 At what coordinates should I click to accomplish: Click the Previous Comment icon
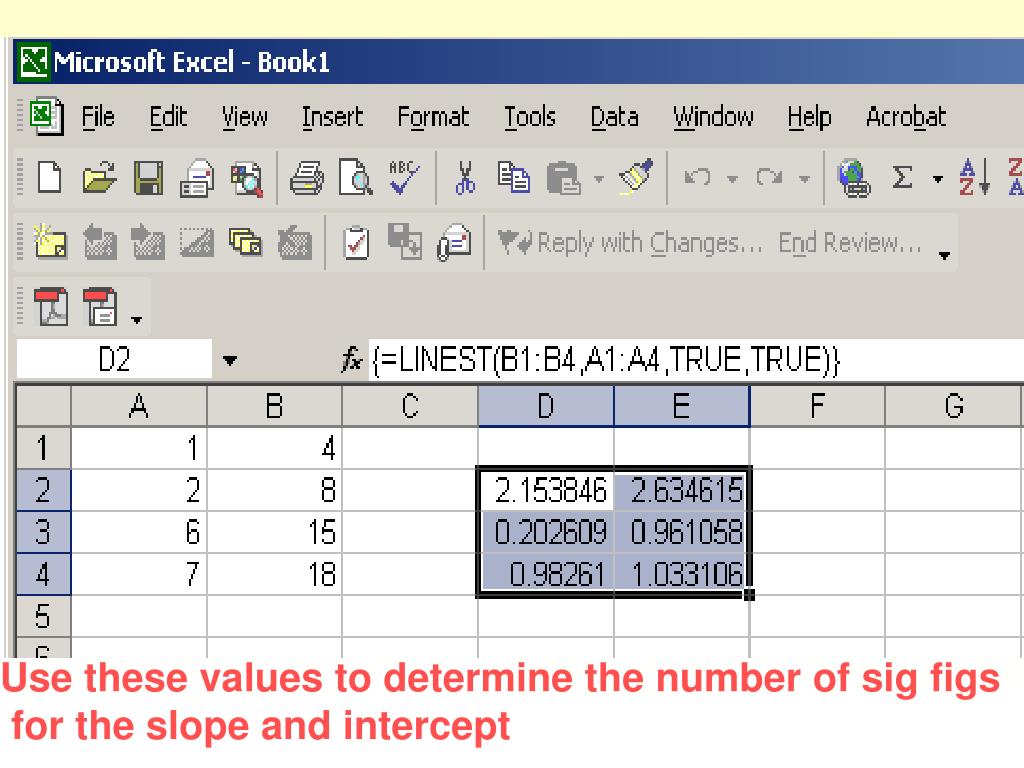click(100, 242)
